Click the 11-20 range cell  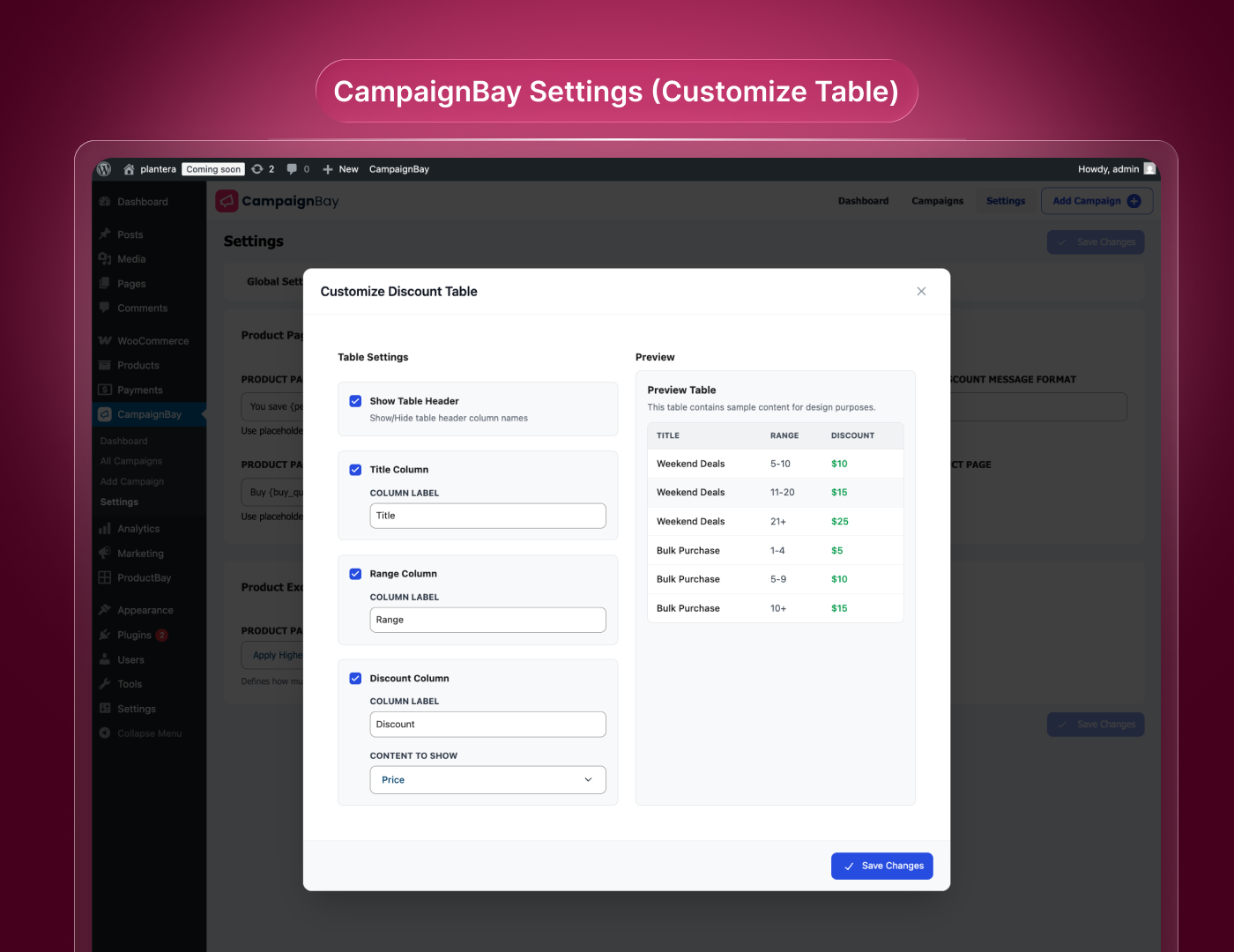click(x=782, y=493)
